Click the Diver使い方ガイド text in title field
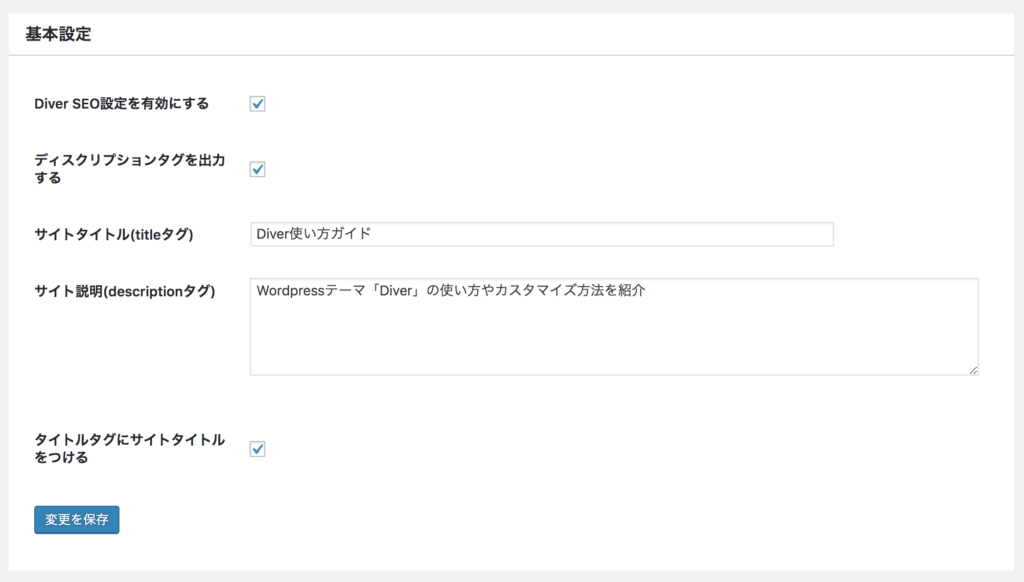Screen dimensions: 1024x582 [x=313, y=234]
